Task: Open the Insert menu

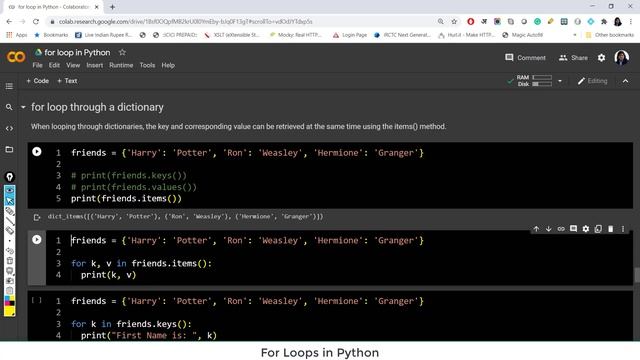Action: coord(95,65)
